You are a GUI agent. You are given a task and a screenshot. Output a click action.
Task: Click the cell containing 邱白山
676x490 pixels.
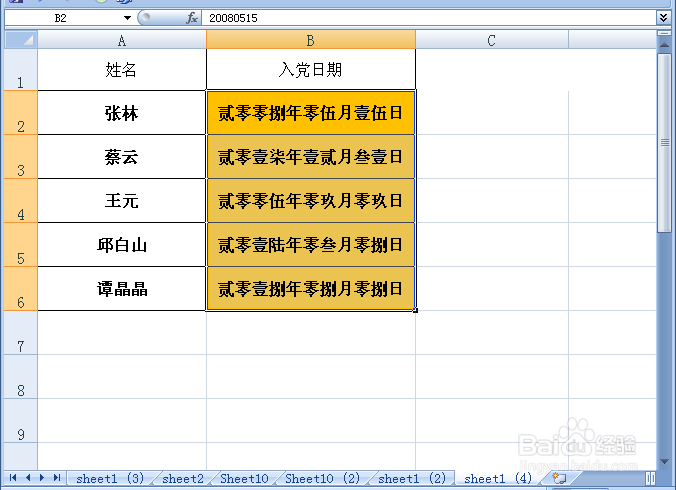pos(122,245)
